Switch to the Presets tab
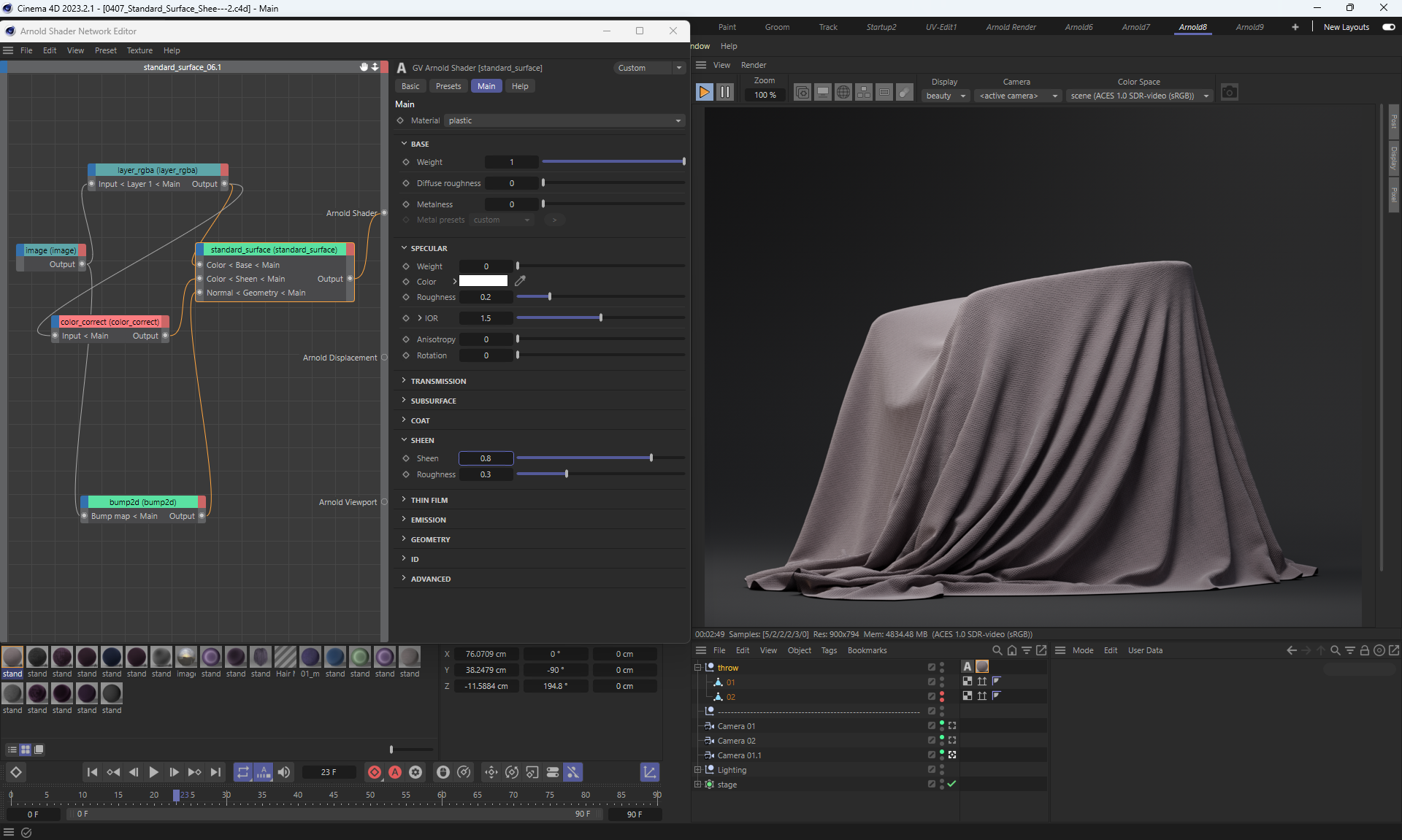This screenshot has height=840, width=1402. pyautogui.click(x=448, y=86)
